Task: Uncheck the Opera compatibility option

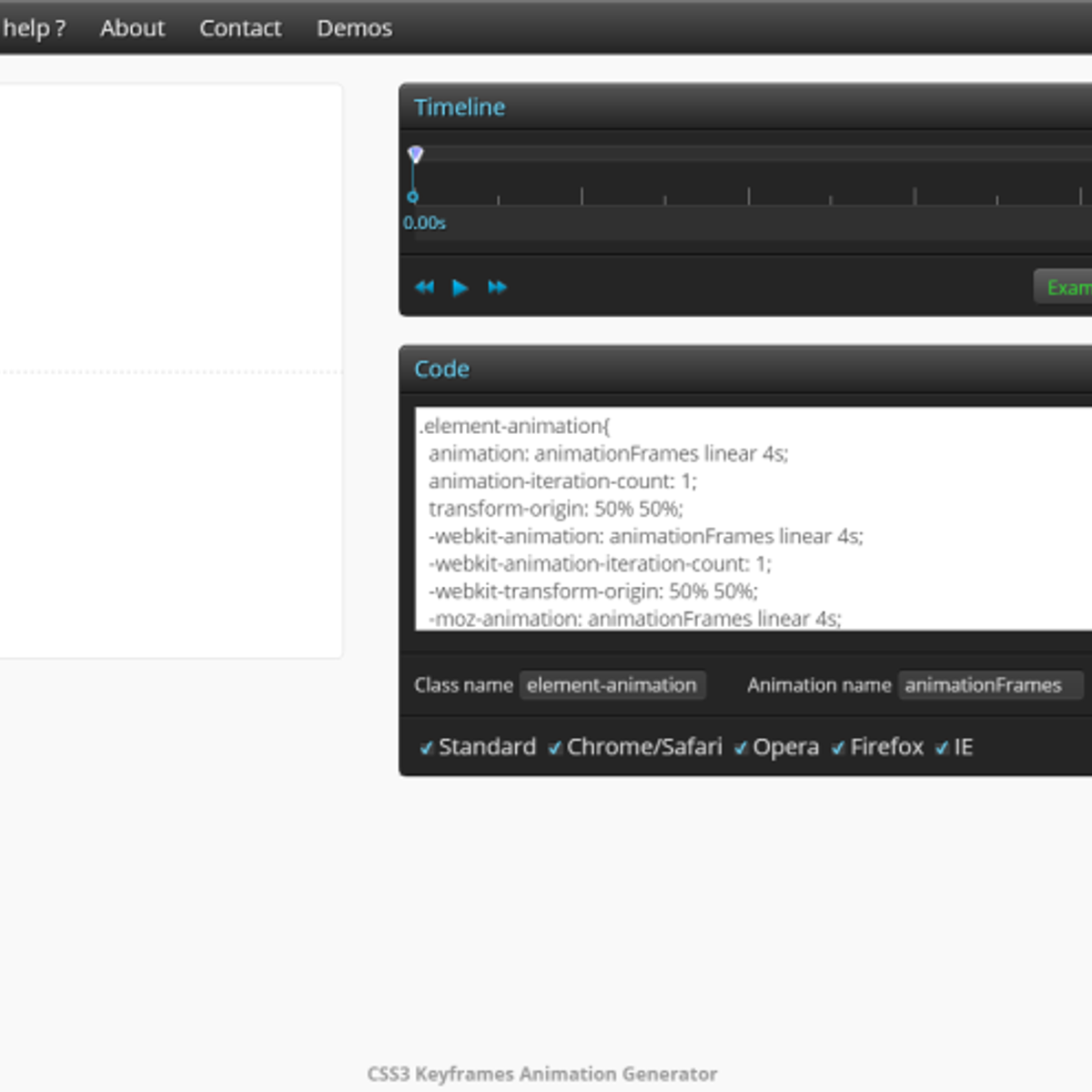Action: point(740,747)
